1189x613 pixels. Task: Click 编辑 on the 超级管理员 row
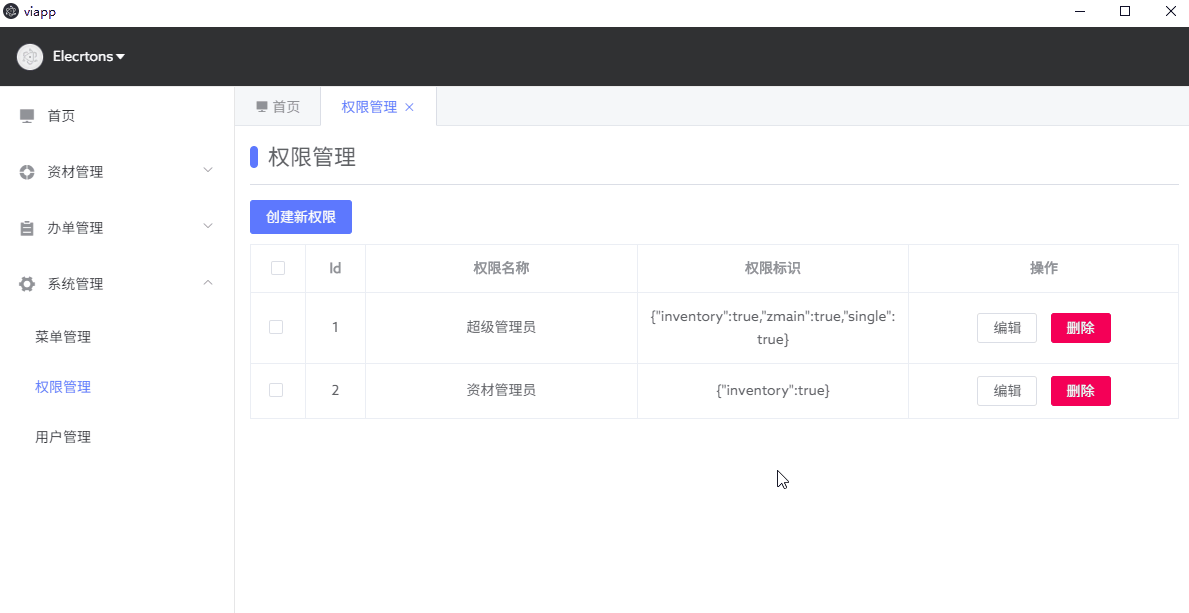[x=1006, y=327]
